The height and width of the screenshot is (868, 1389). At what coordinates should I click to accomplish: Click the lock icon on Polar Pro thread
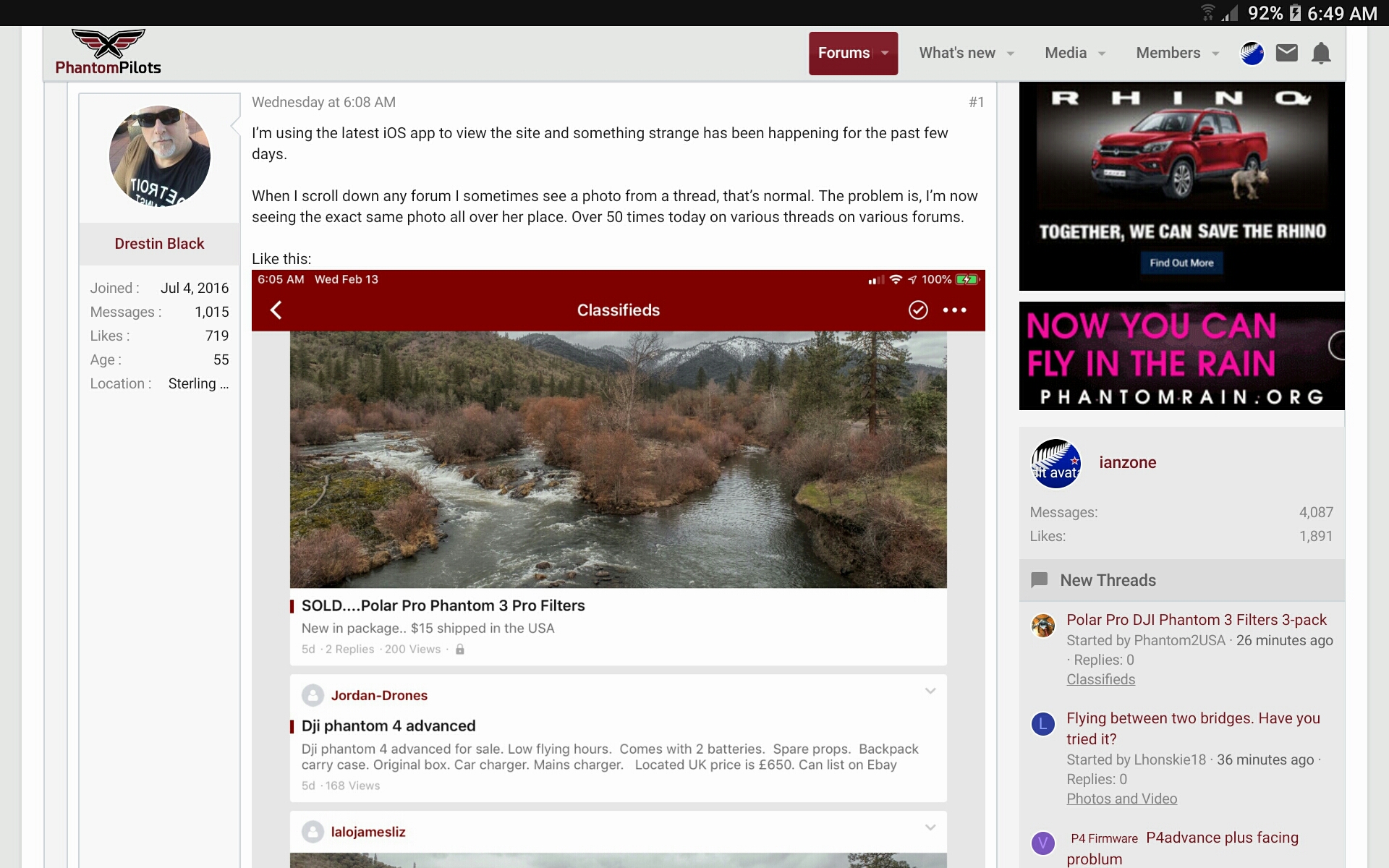(x=459, y=650)
